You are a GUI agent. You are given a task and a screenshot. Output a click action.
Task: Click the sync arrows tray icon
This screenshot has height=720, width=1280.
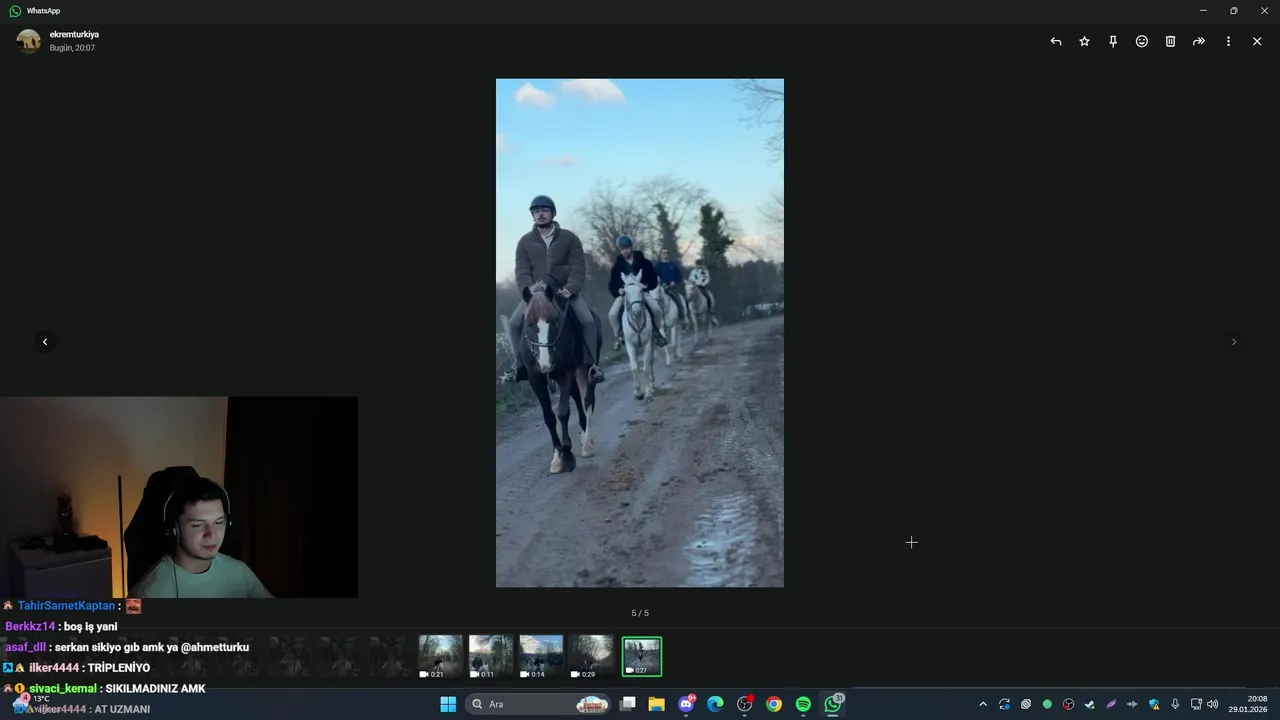1004,704
